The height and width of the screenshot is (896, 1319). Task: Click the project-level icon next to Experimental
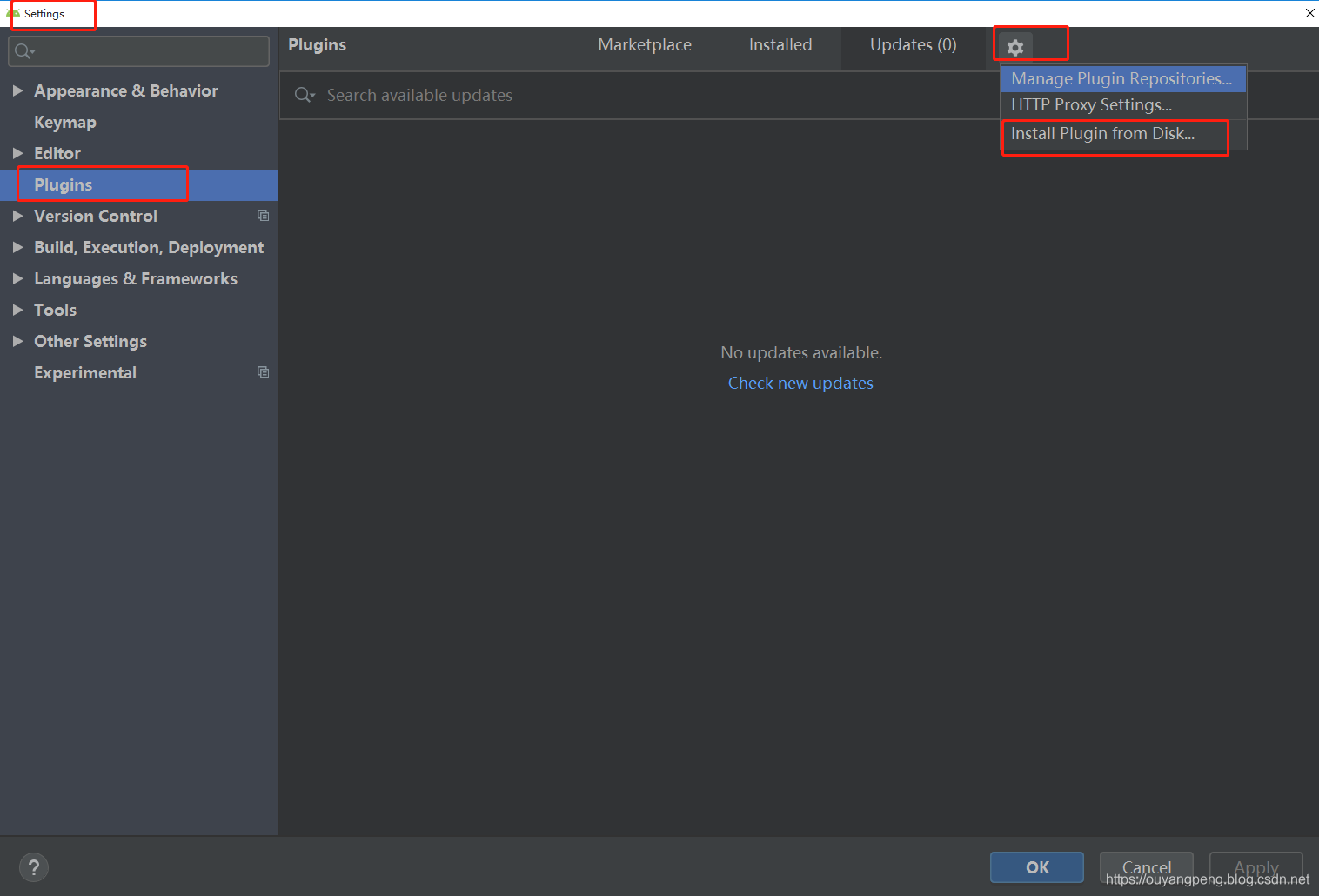[263, 372]
